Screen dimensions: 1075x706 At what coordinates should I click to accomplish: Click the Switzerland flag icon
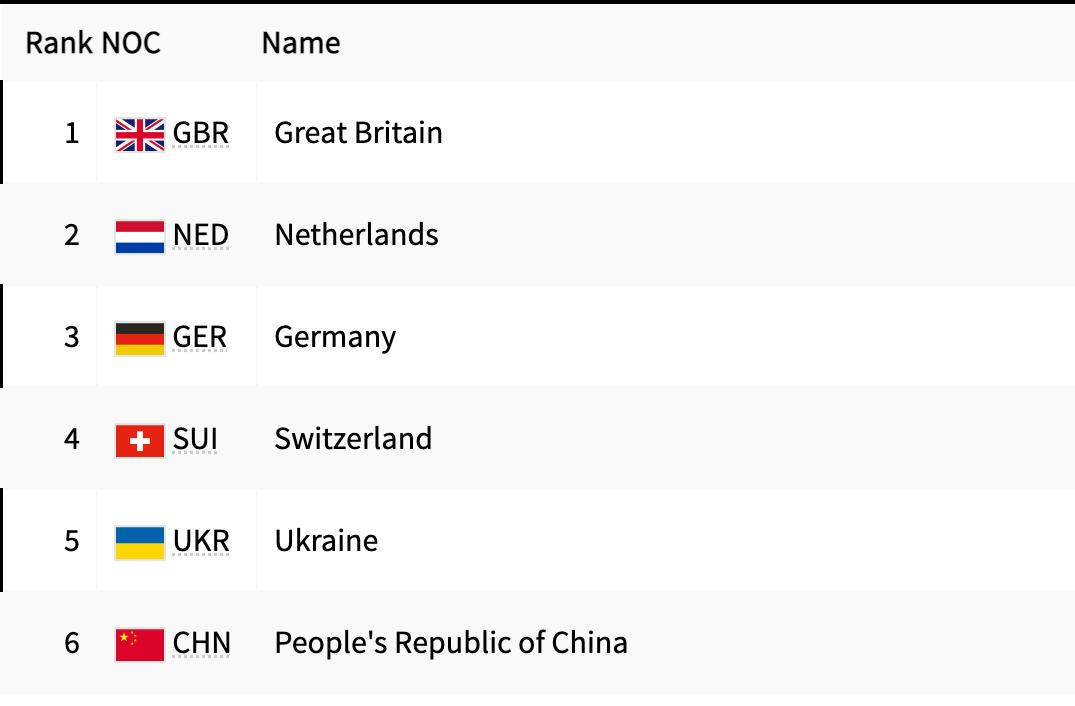140,441
